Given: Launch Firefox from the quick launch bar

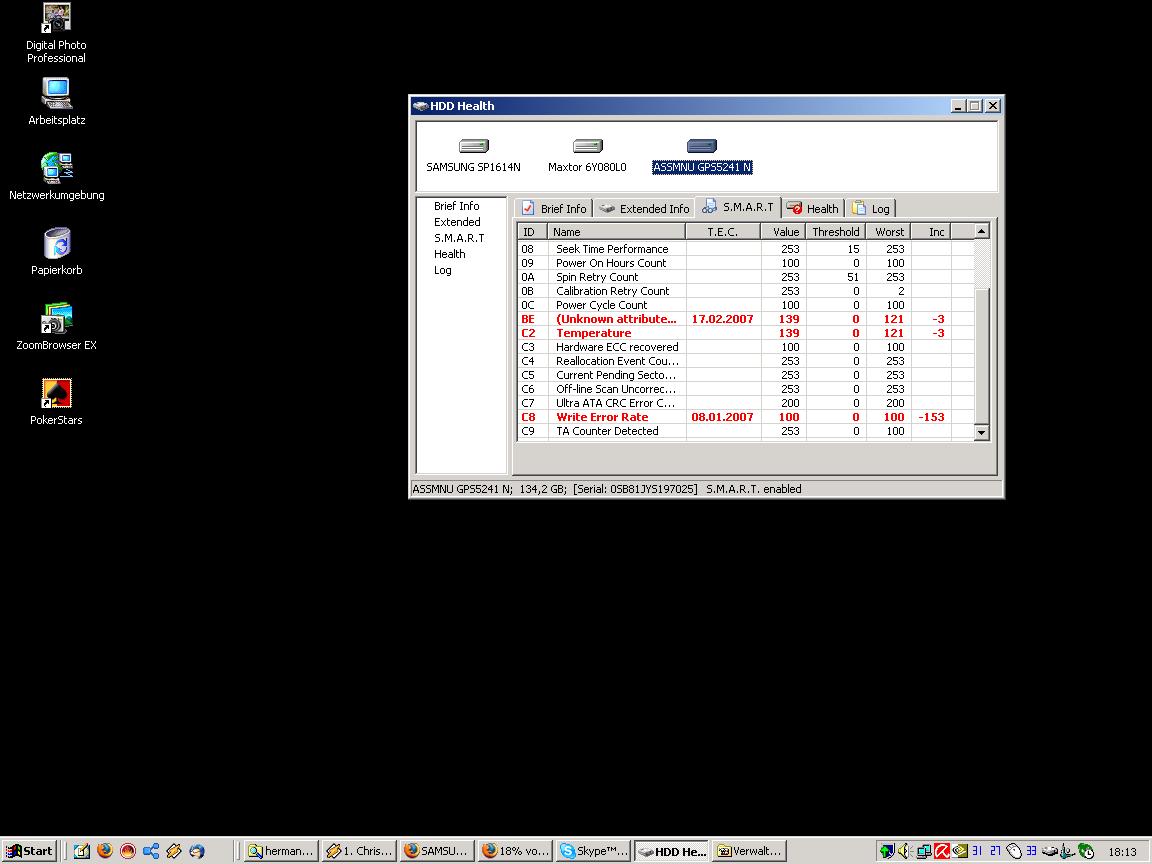Looking at the screenshot, I should click(104, 851).
